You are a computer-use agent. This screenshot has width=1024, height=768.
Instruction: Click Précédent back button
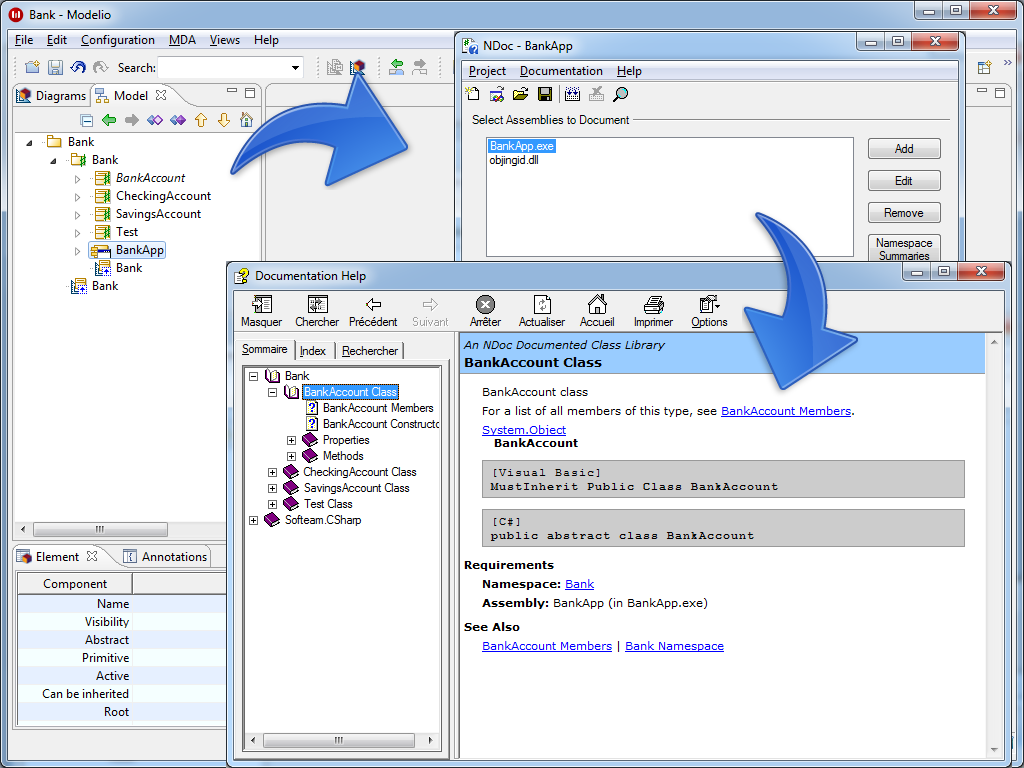pyautogui.click(x=373, y=312)
